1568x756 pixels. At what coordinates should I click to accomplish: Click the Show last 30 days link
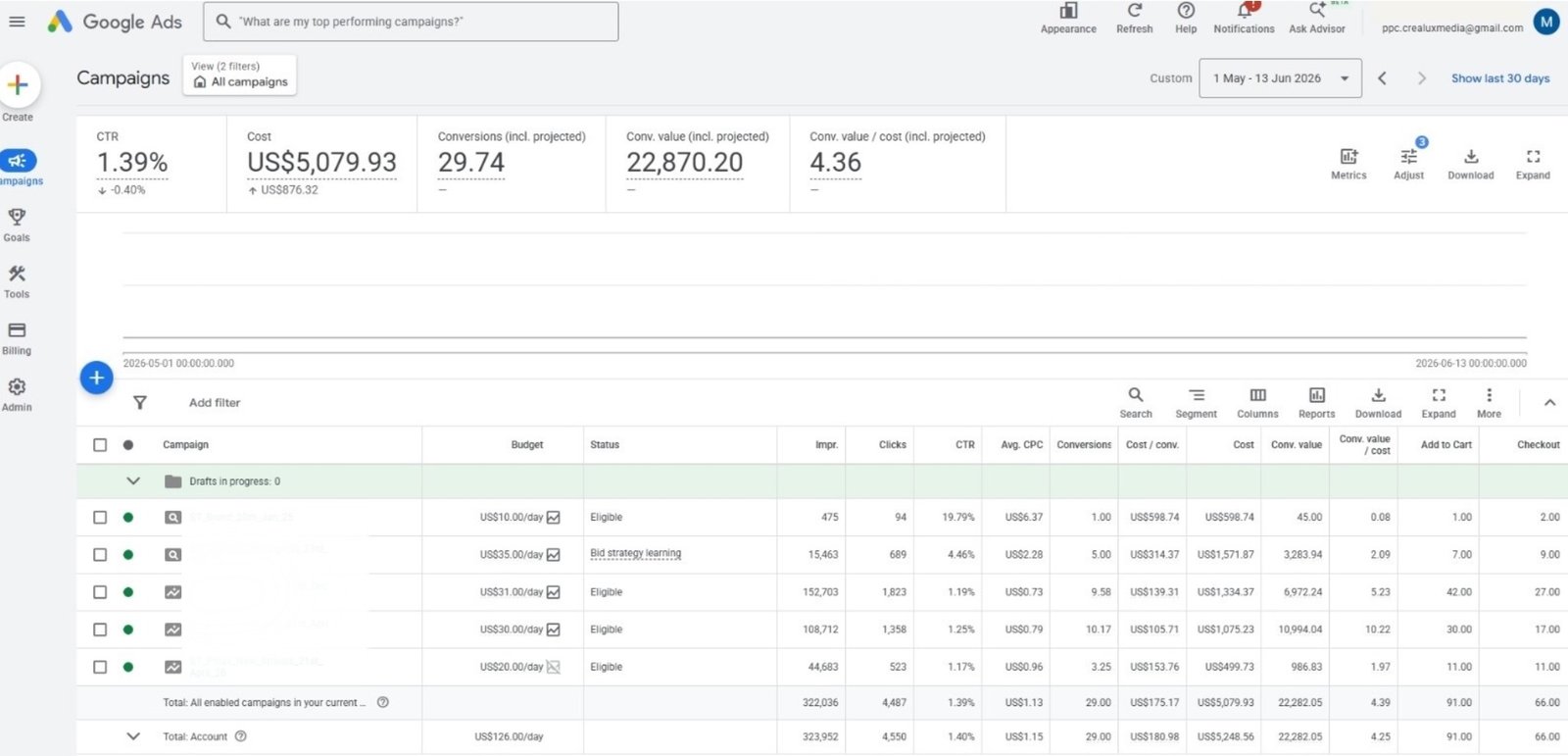tap(1500, 78)
